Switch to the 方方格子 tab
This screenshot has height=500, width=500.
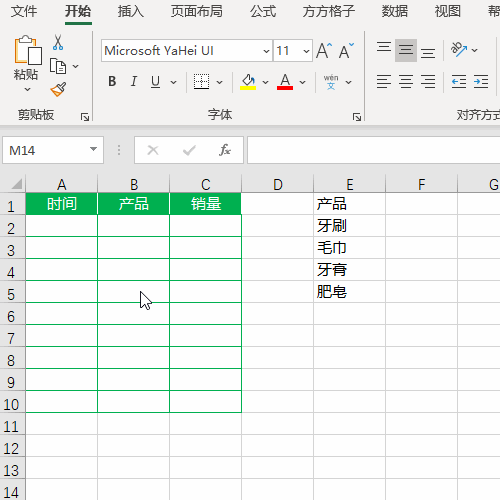coord(329,11)
